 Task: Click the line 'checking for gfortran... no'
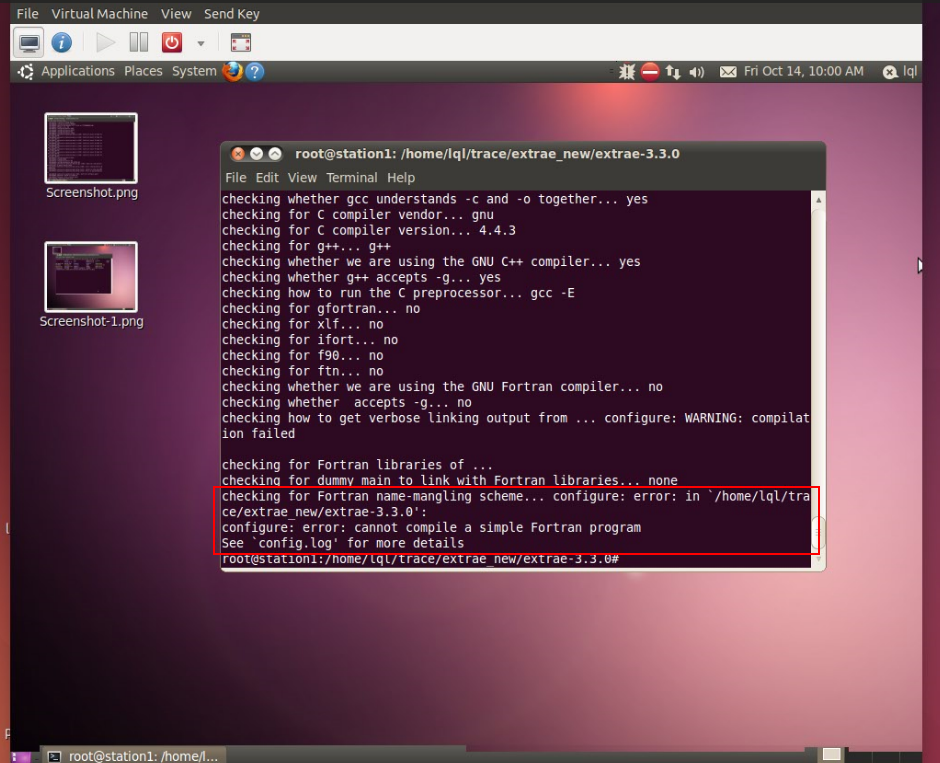[x=321, y=309]
